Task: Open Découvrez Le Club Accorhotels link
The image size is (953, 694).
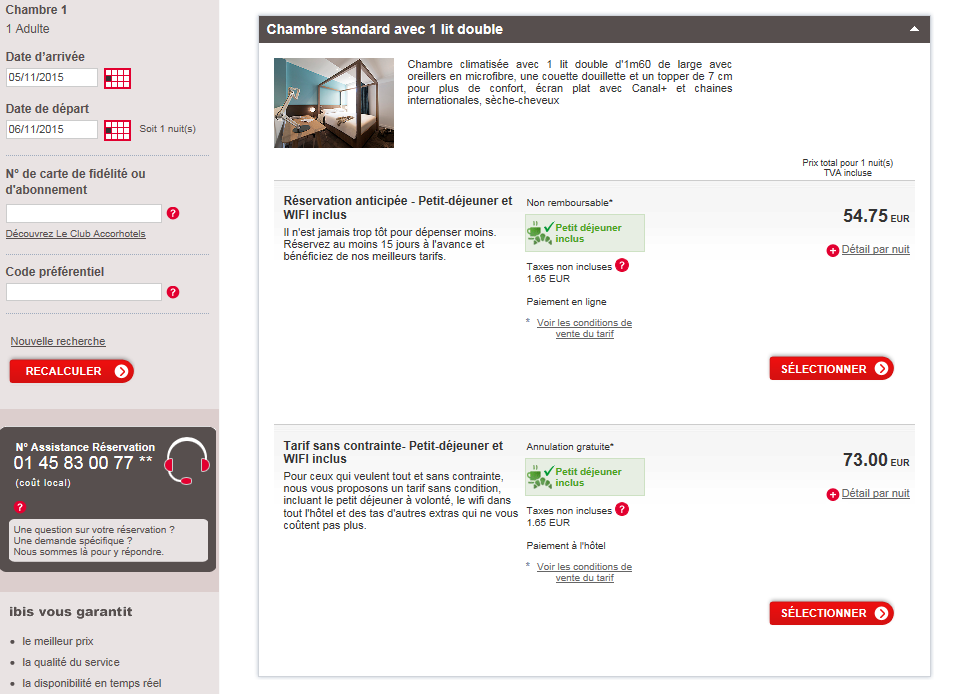Action: (75, 234)
